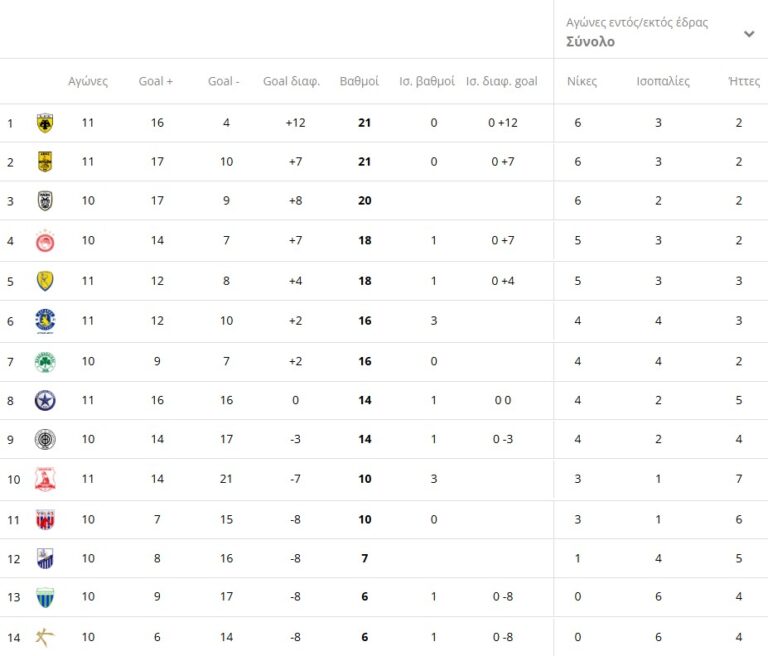768x656 pixels.
Task: Open the OFI crest in row 9
Action: (45, 439)
